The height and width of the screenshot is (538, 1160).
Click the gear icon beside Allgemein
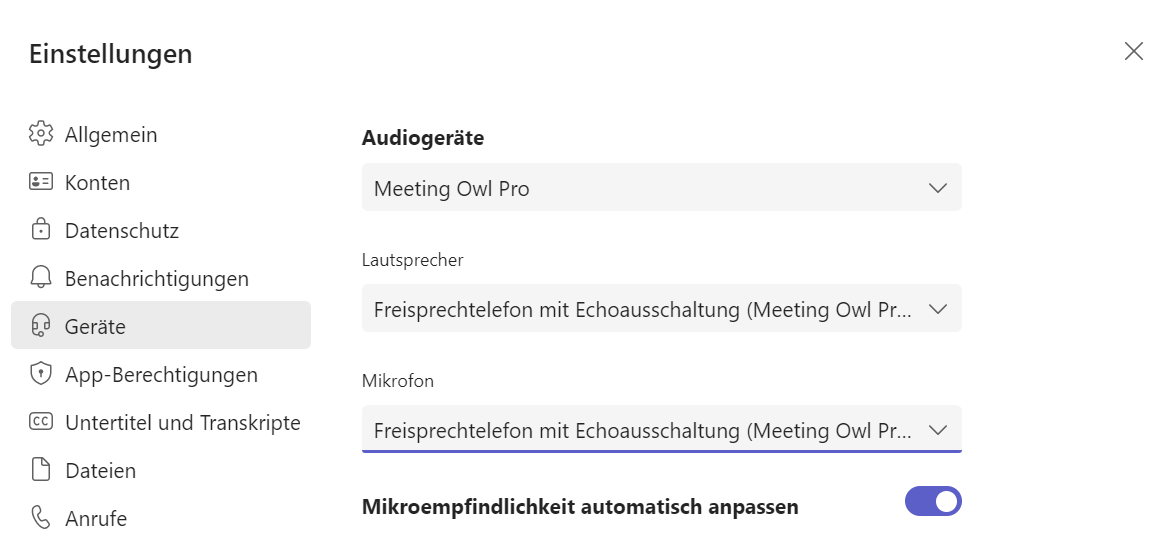click(40, 134)
